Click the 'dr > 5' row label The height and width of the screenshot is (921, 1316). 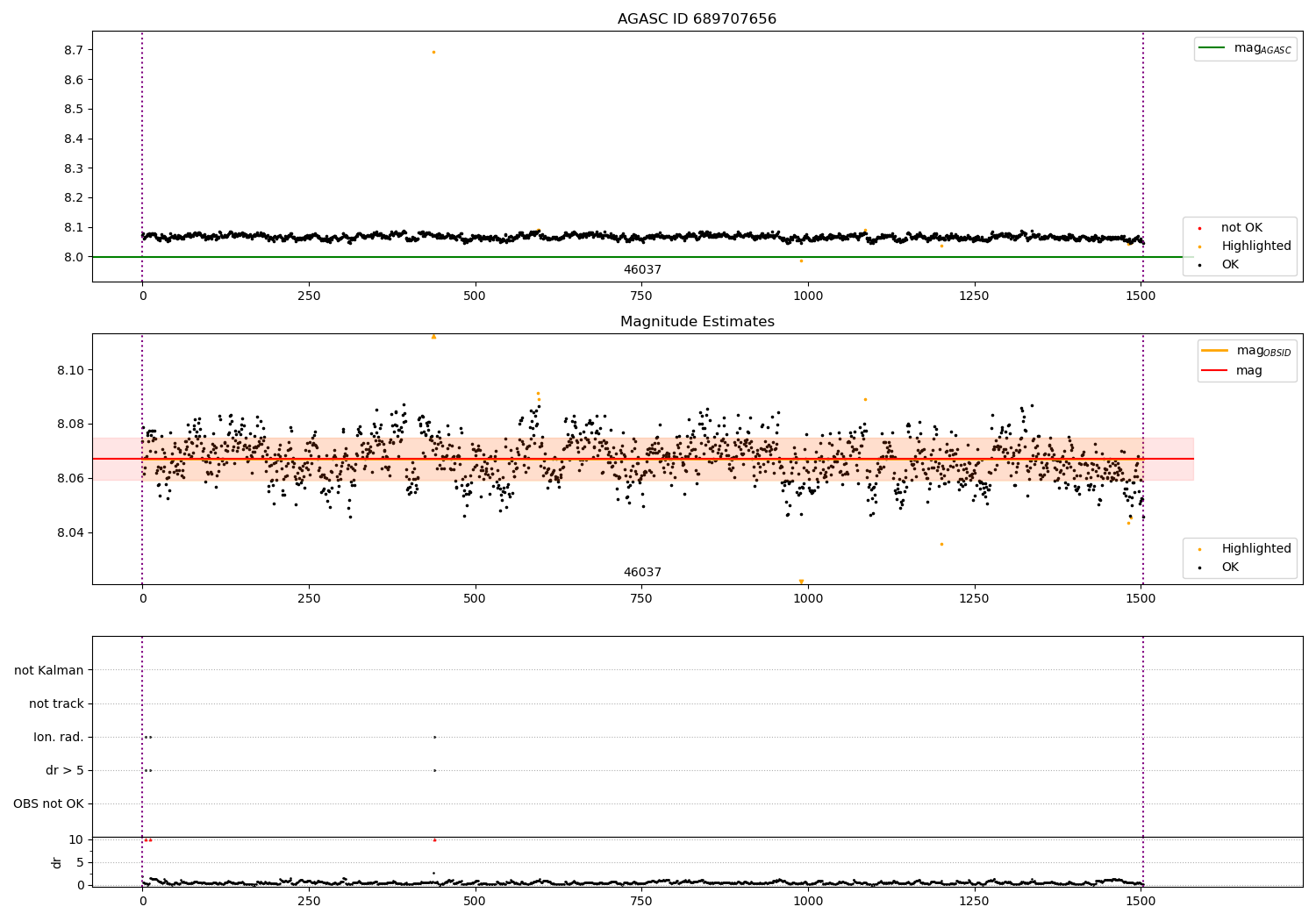[65, 771]
